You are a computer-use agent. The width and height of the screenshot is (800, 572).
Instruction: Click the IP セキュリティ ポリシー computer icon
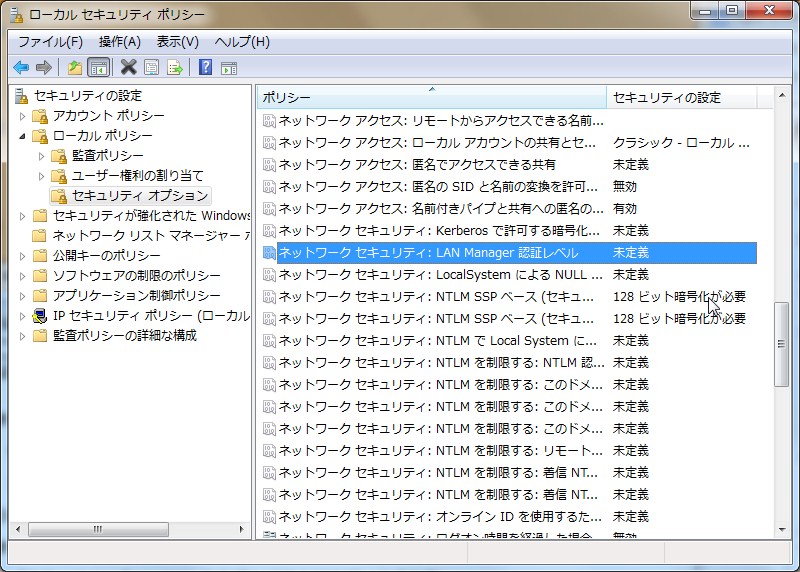click(40, 316)
